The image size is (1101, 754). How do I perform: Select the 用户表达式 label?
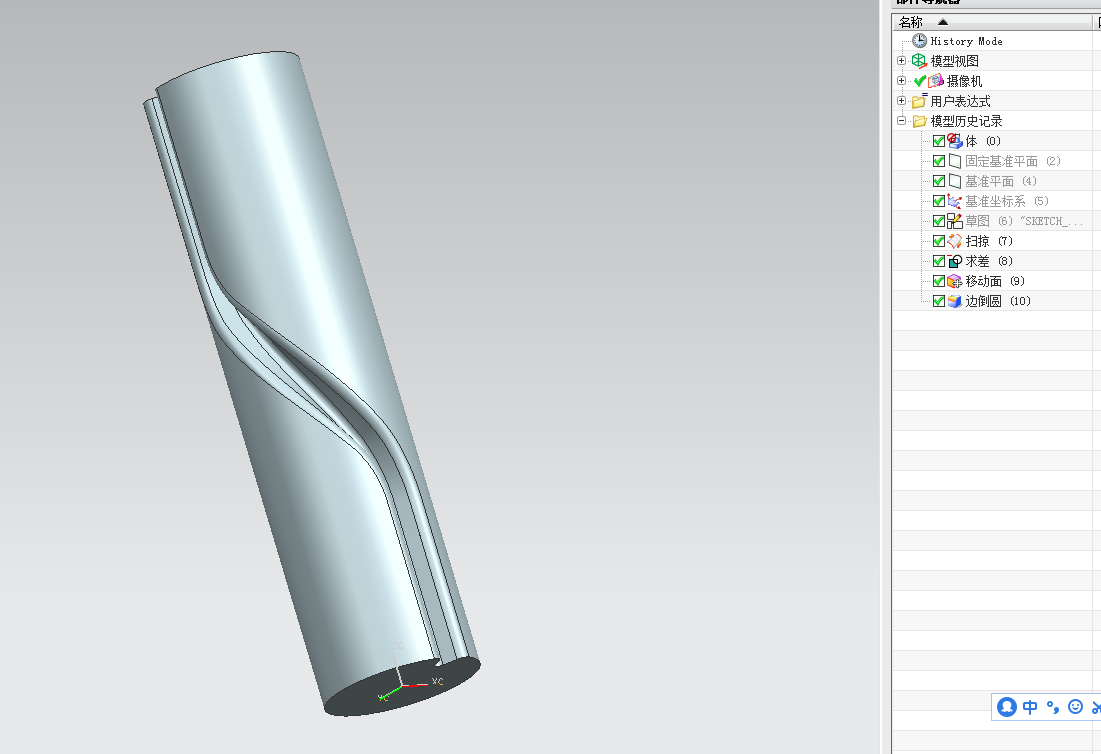pos(961,101)
